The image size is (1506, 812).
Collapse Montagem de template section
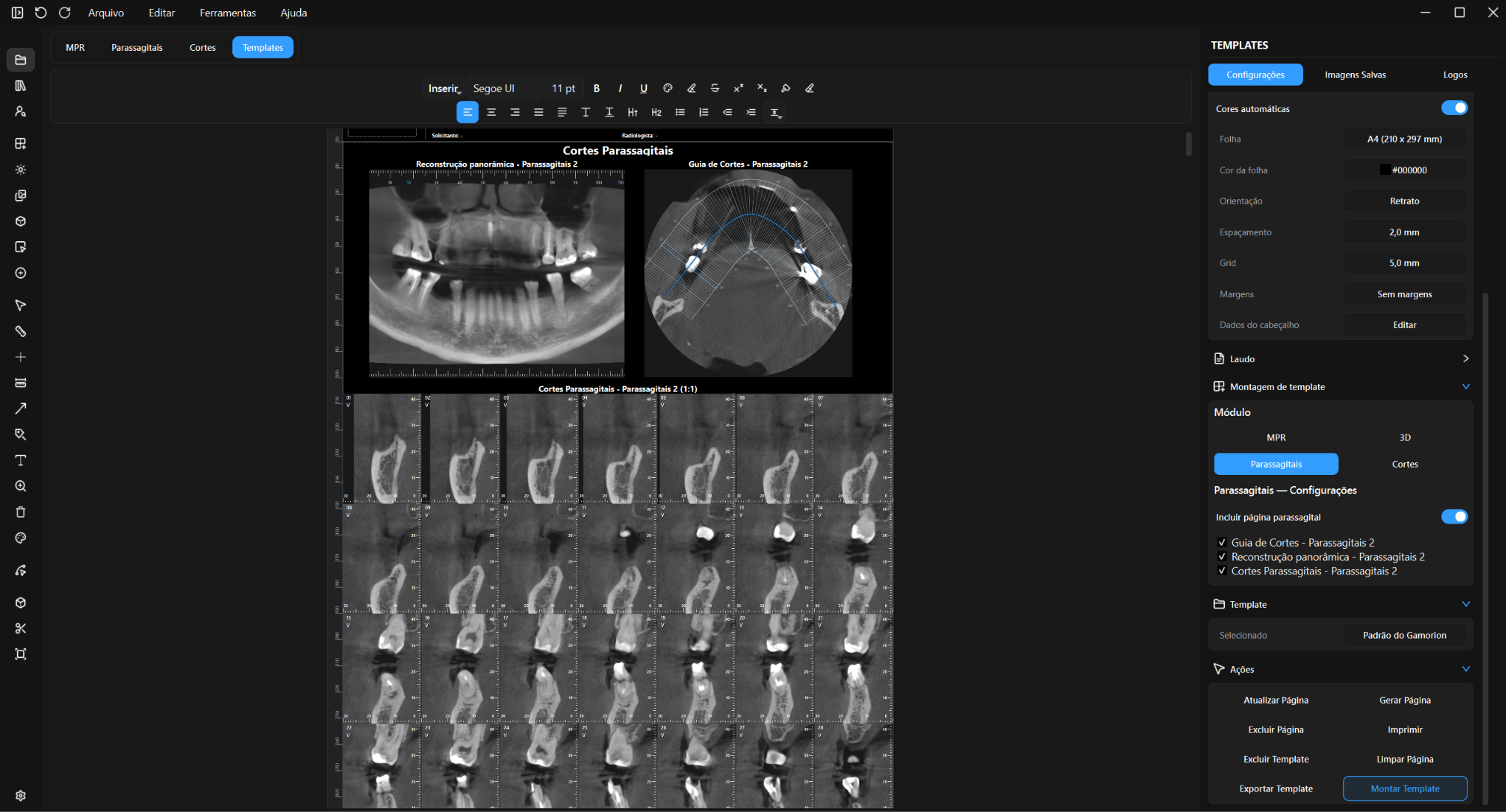[1341, 386]
